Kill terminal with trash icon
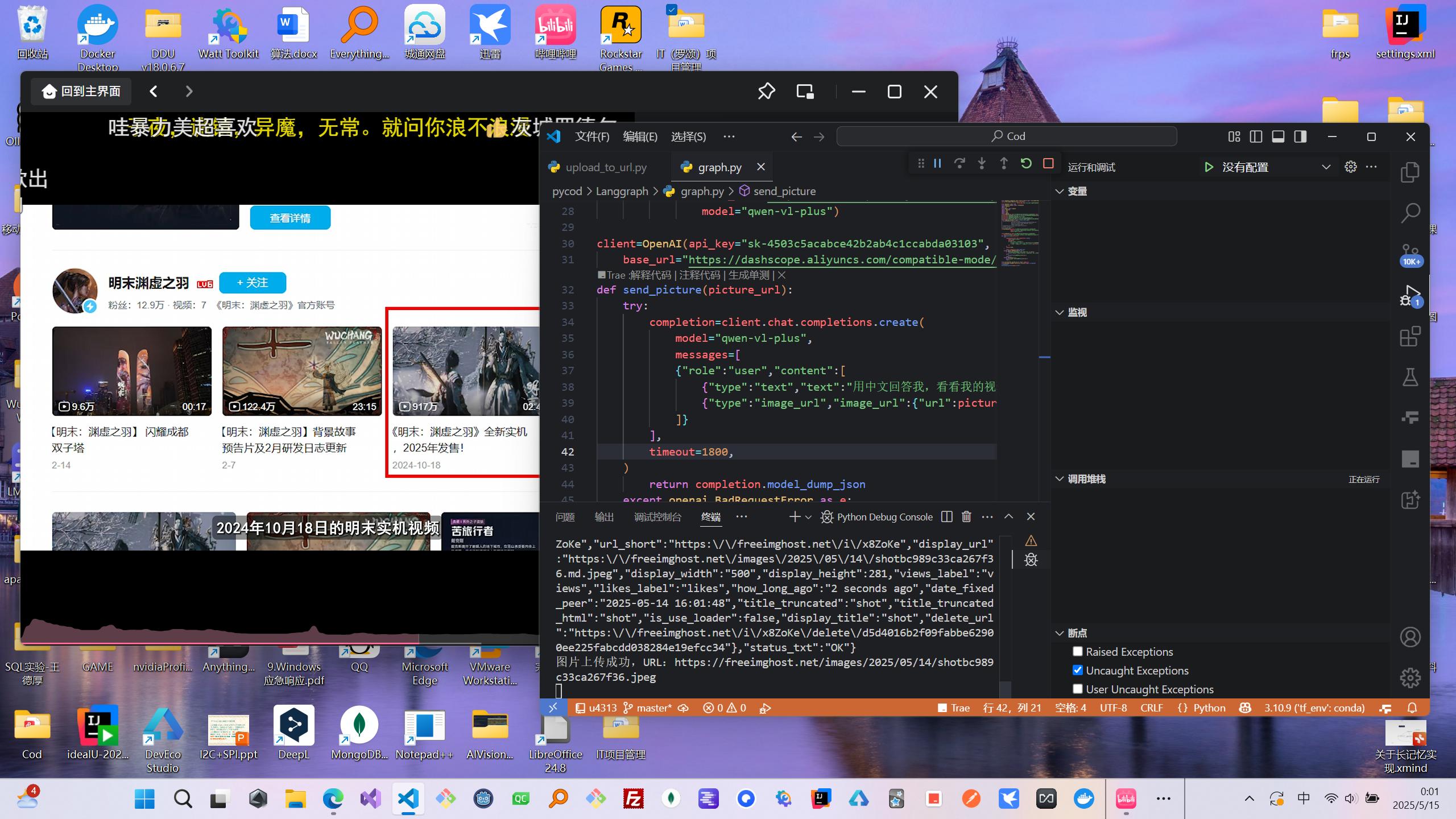Viewport: 1456px width, 819px height. point(966,516)
